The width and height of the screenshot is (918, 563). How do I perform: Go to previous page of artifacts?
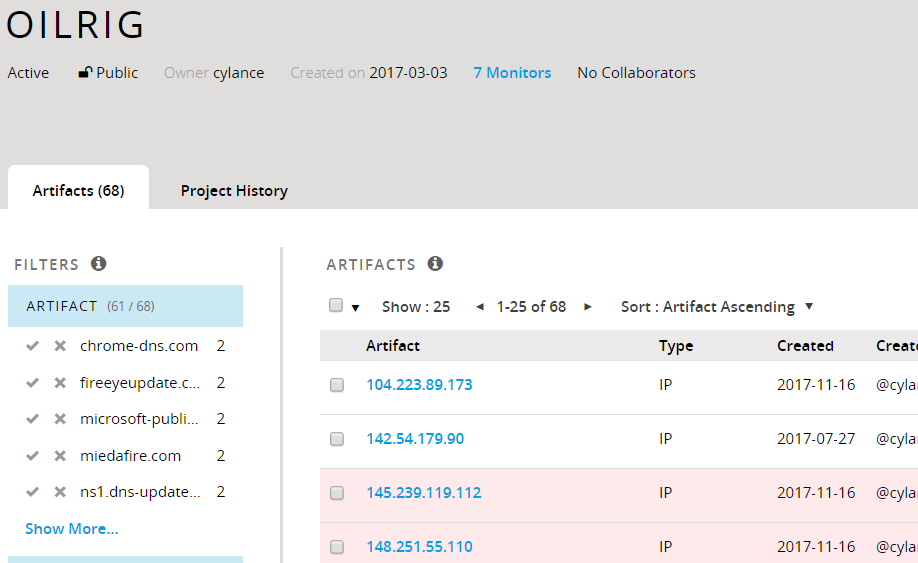[x=480, y=307]
